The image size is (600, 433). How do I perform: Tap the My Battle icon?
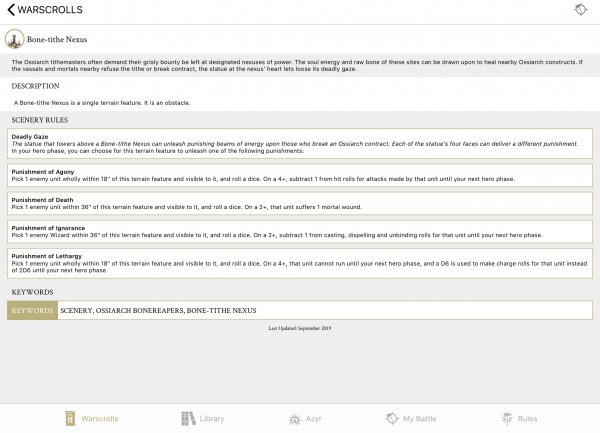390,418
